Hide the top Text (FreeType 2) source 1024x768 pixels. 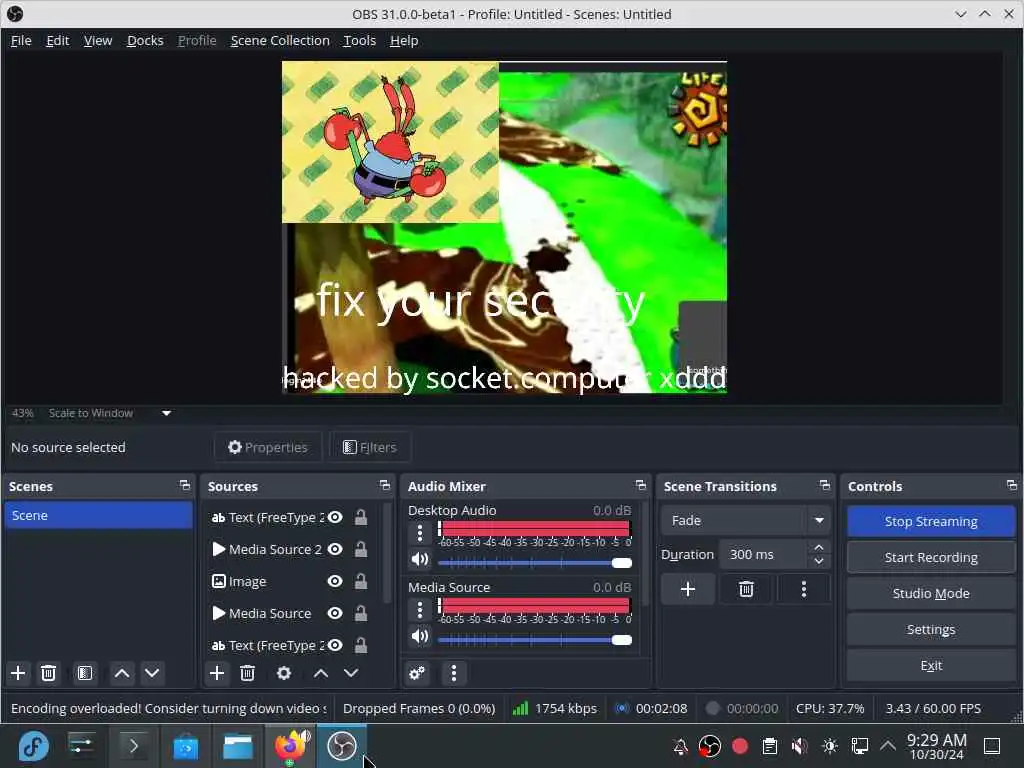(335, 517)
